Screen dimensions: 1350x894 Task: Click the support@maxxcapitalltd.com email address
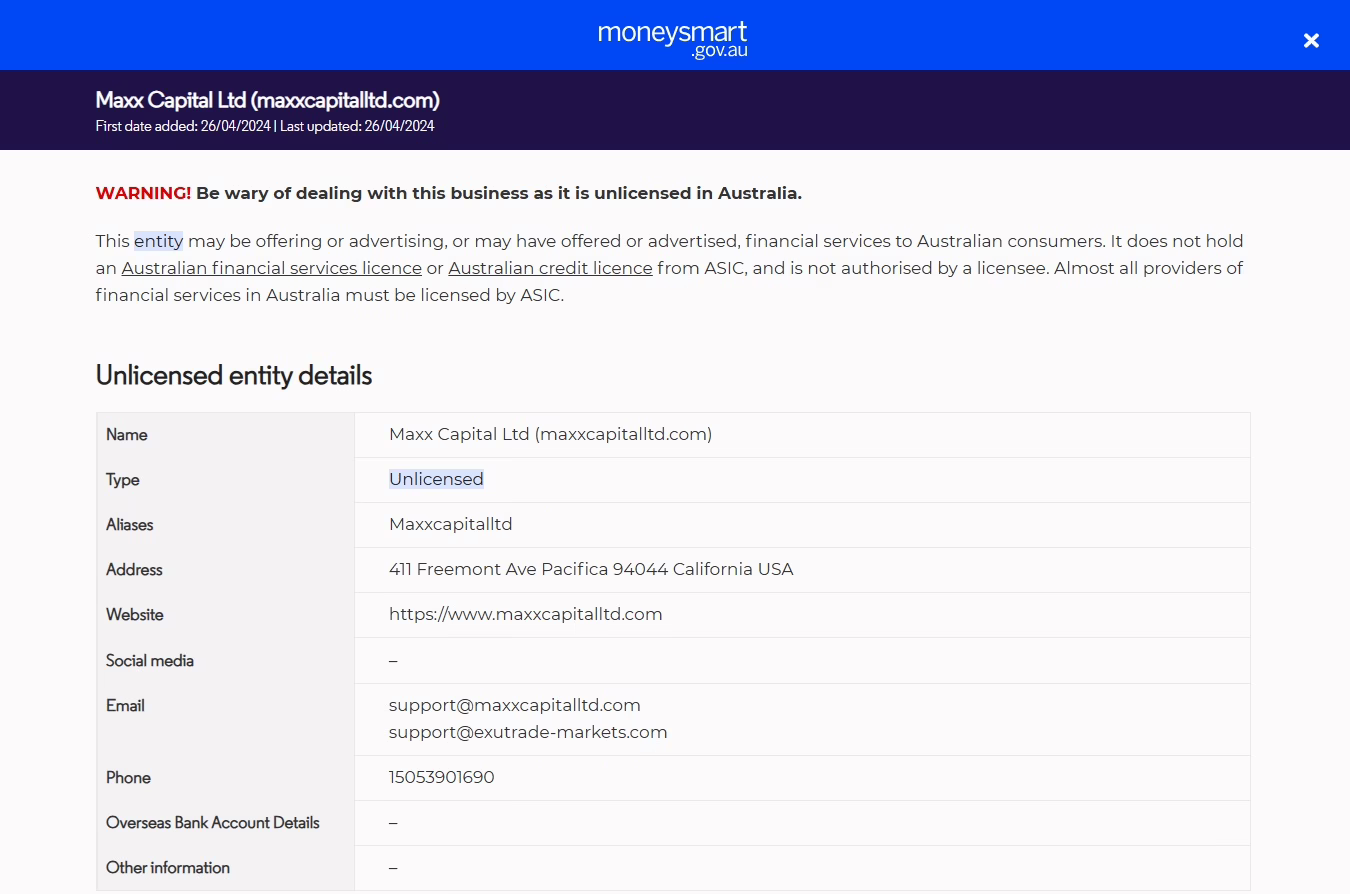515,705
